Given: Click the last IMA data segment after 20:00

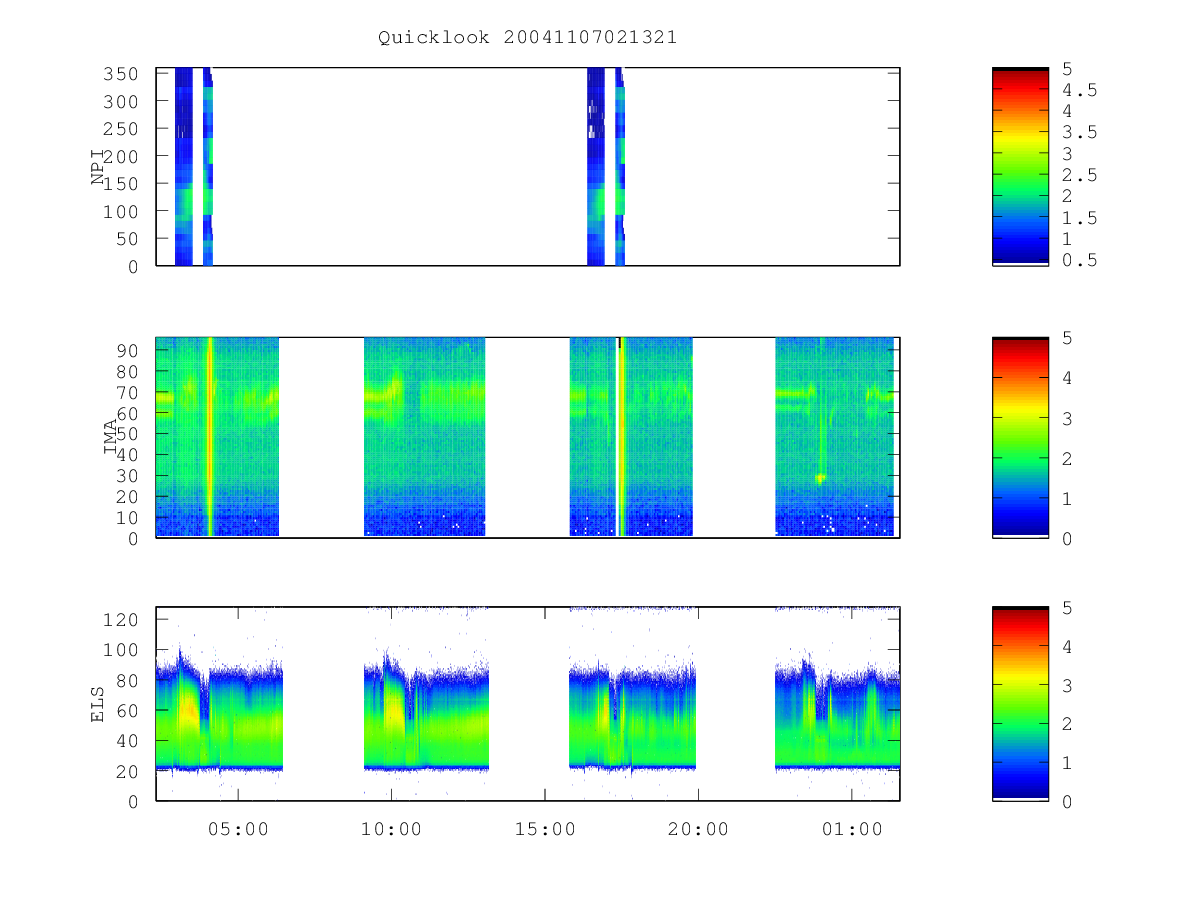Looking at the screenshot, I should tap(835, 437).
